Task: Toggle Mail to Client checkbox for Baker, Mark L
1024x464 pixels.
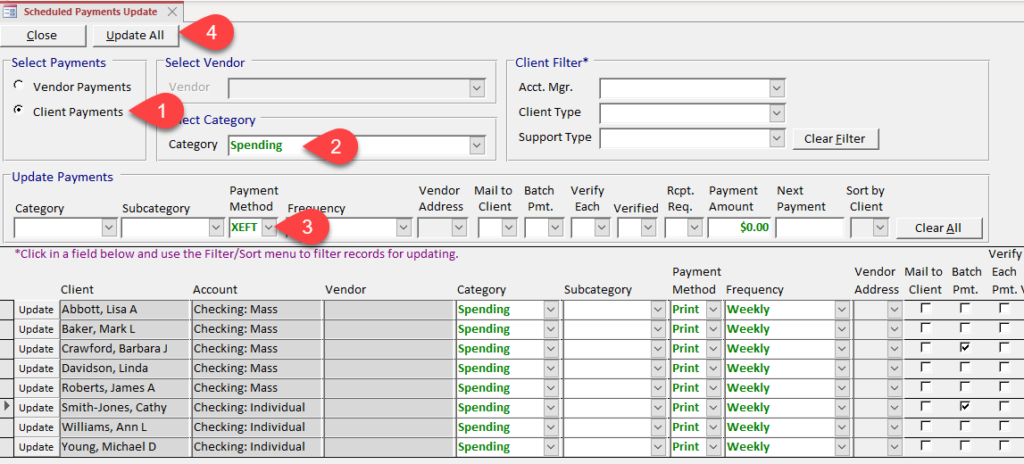Action: 925,329
